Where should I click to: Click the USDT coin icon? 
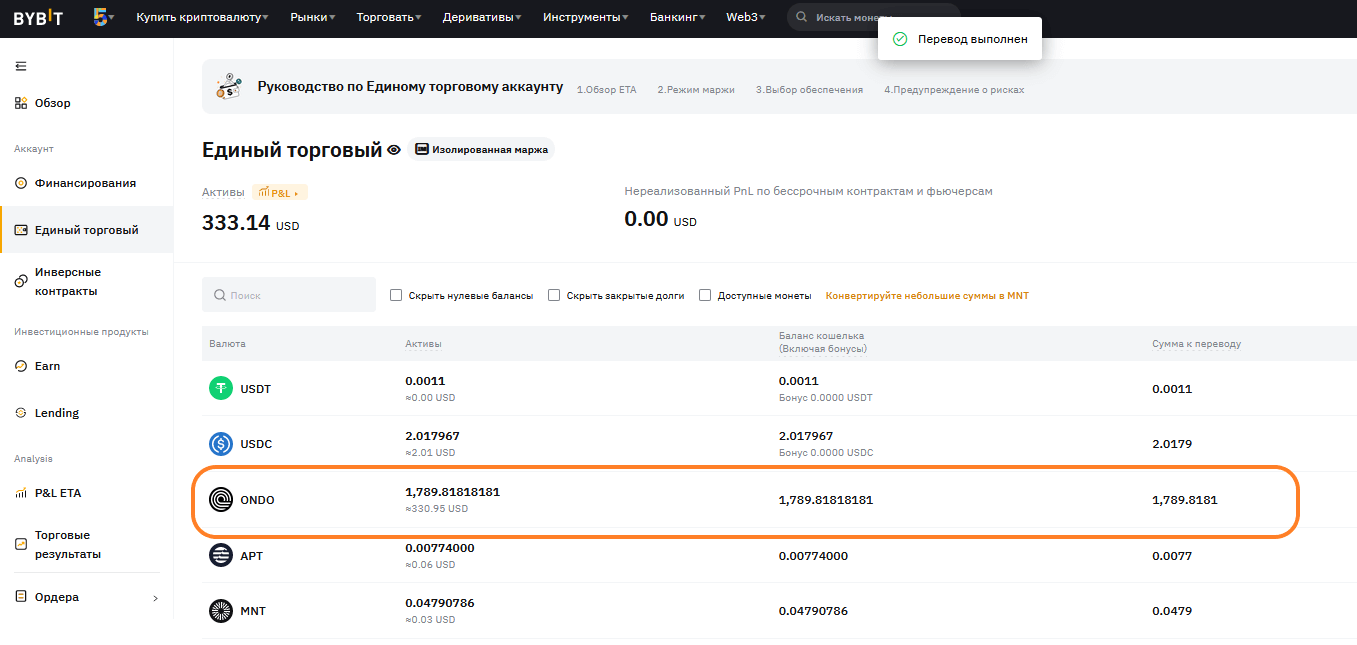click(x=221, y=389)
